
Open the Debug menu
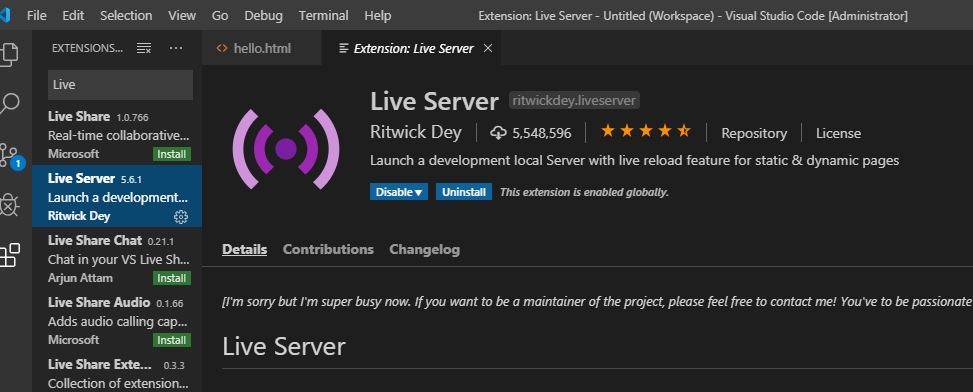(263, 16)
